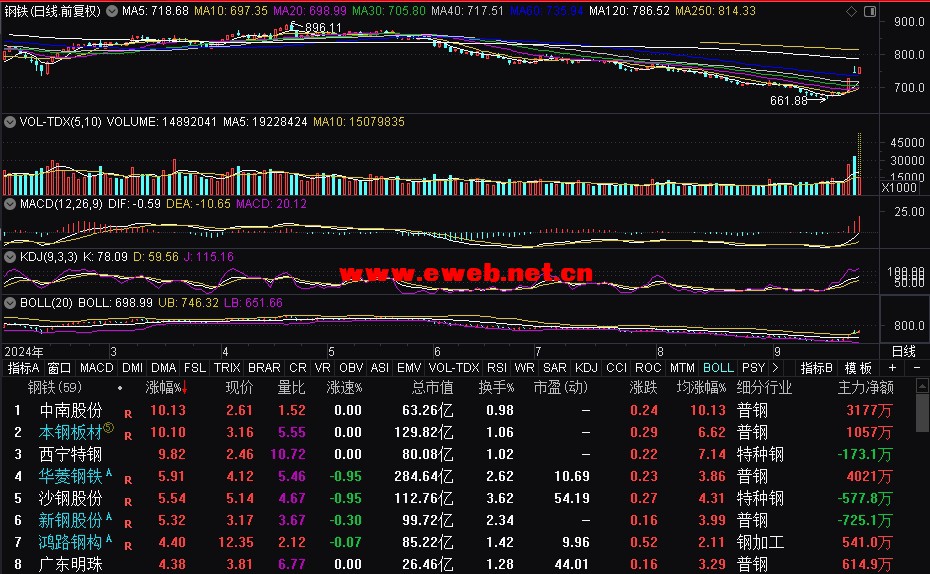The height and width of the screenshot is (574, 930).
Task: Select the ASI indicator tab
Action: point(380,368)
